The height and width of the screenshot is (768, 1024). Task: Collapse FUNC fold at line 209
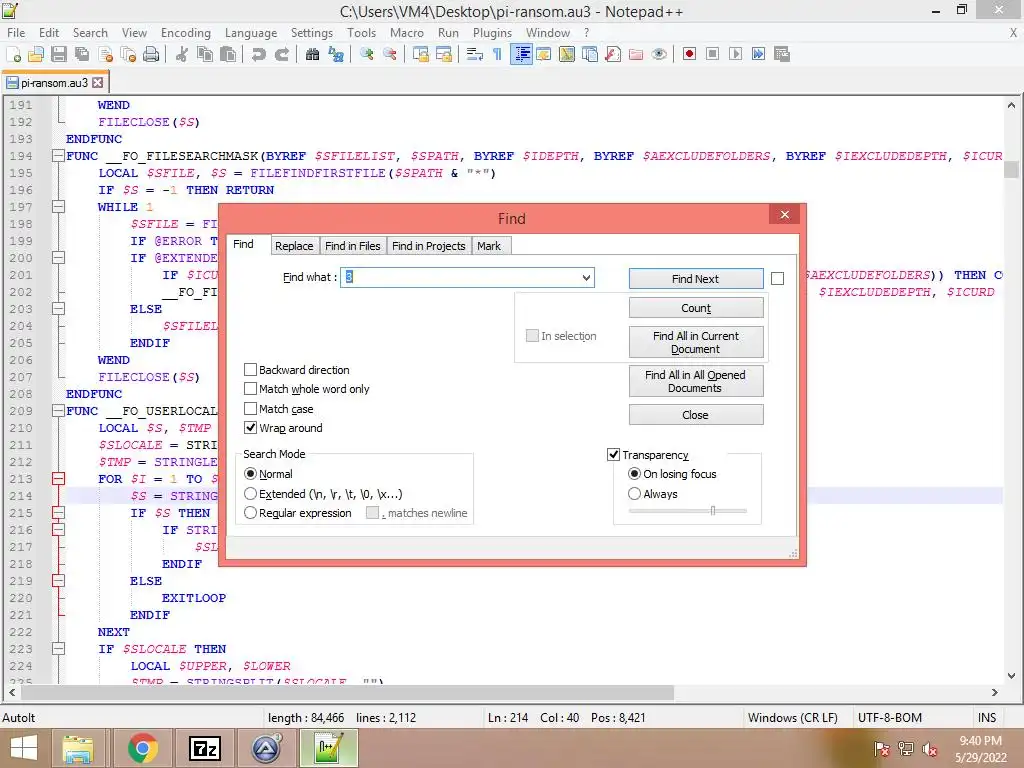58,411
